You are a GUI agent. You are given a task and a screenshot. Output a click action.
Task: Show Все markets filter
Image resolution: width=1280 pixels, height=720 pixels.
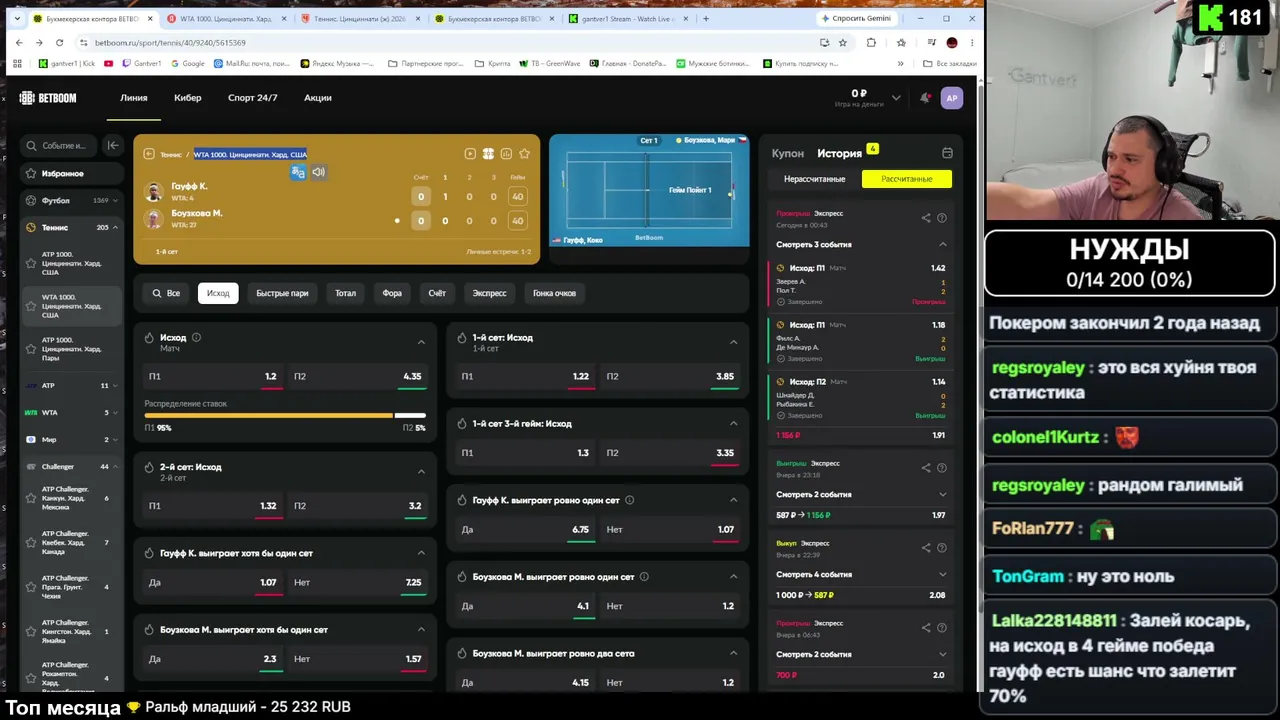click(x=166, y=293)
